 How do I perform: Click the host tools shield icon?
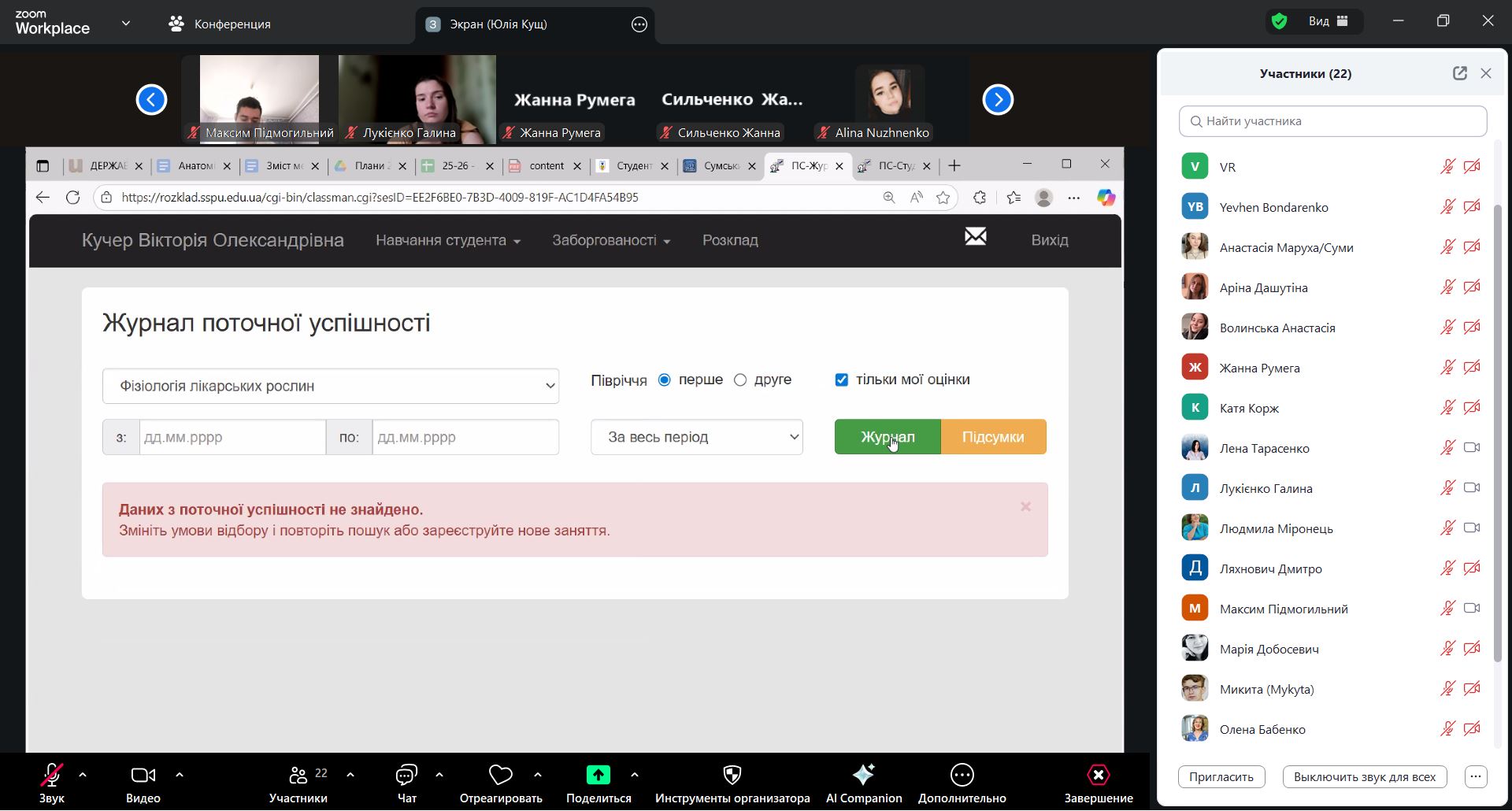tap(732, 776)
